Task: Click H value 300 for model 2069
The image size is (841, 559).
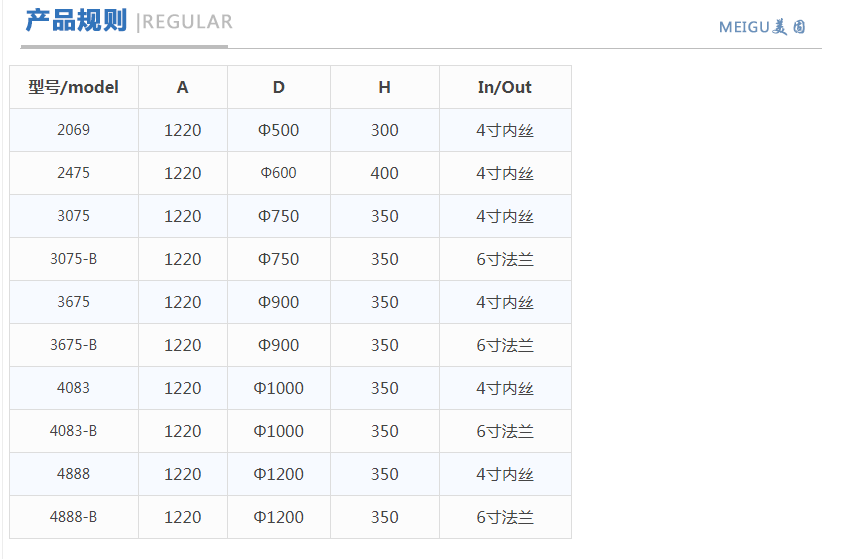Action: tap(385, 130)
